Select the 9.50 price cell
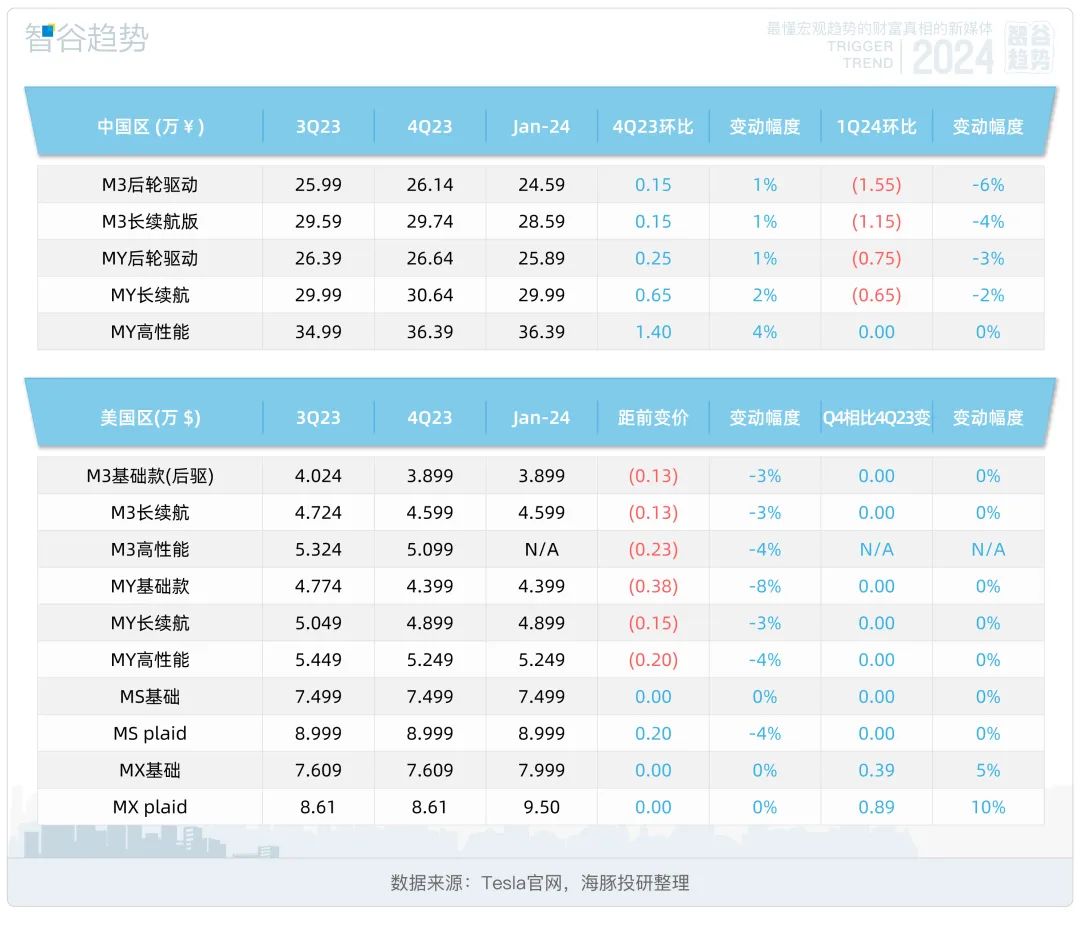The width and height of the screenshot is (1080, 932). [x=541, y=807]
